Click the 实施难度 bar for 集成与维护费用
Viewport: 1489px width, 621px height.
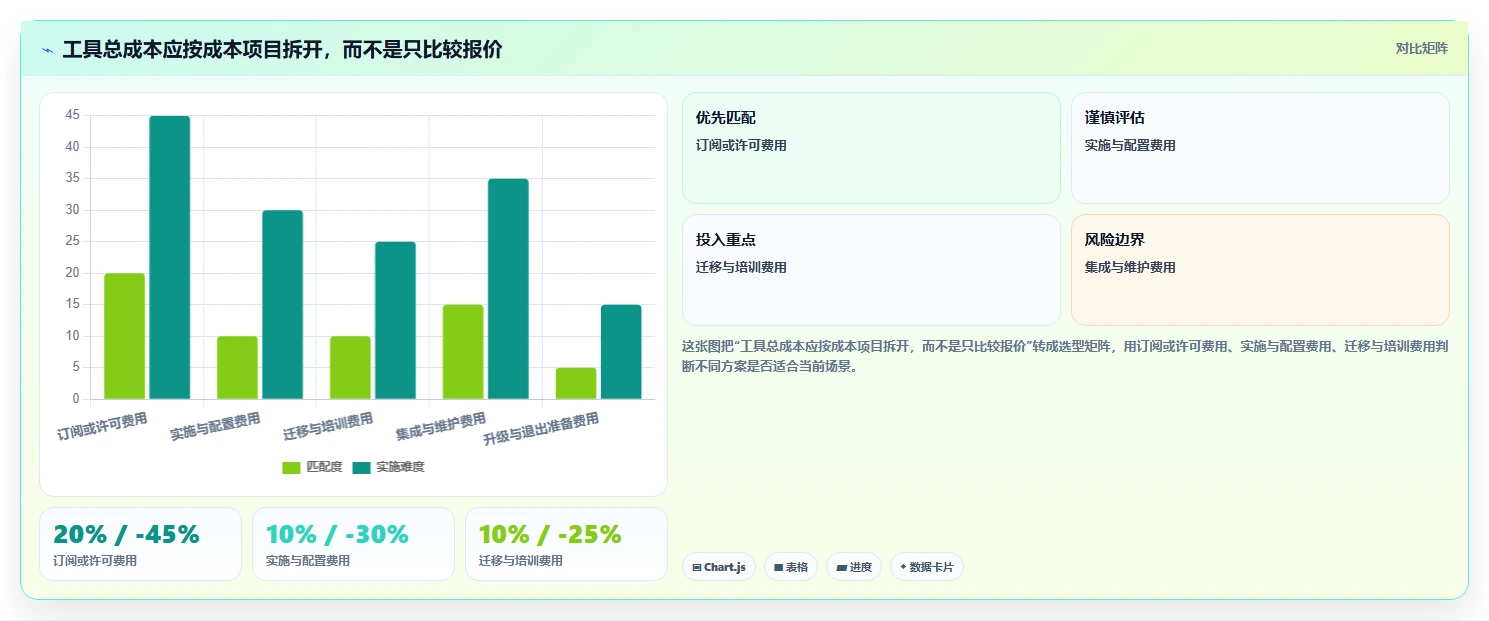pos(508,289)
